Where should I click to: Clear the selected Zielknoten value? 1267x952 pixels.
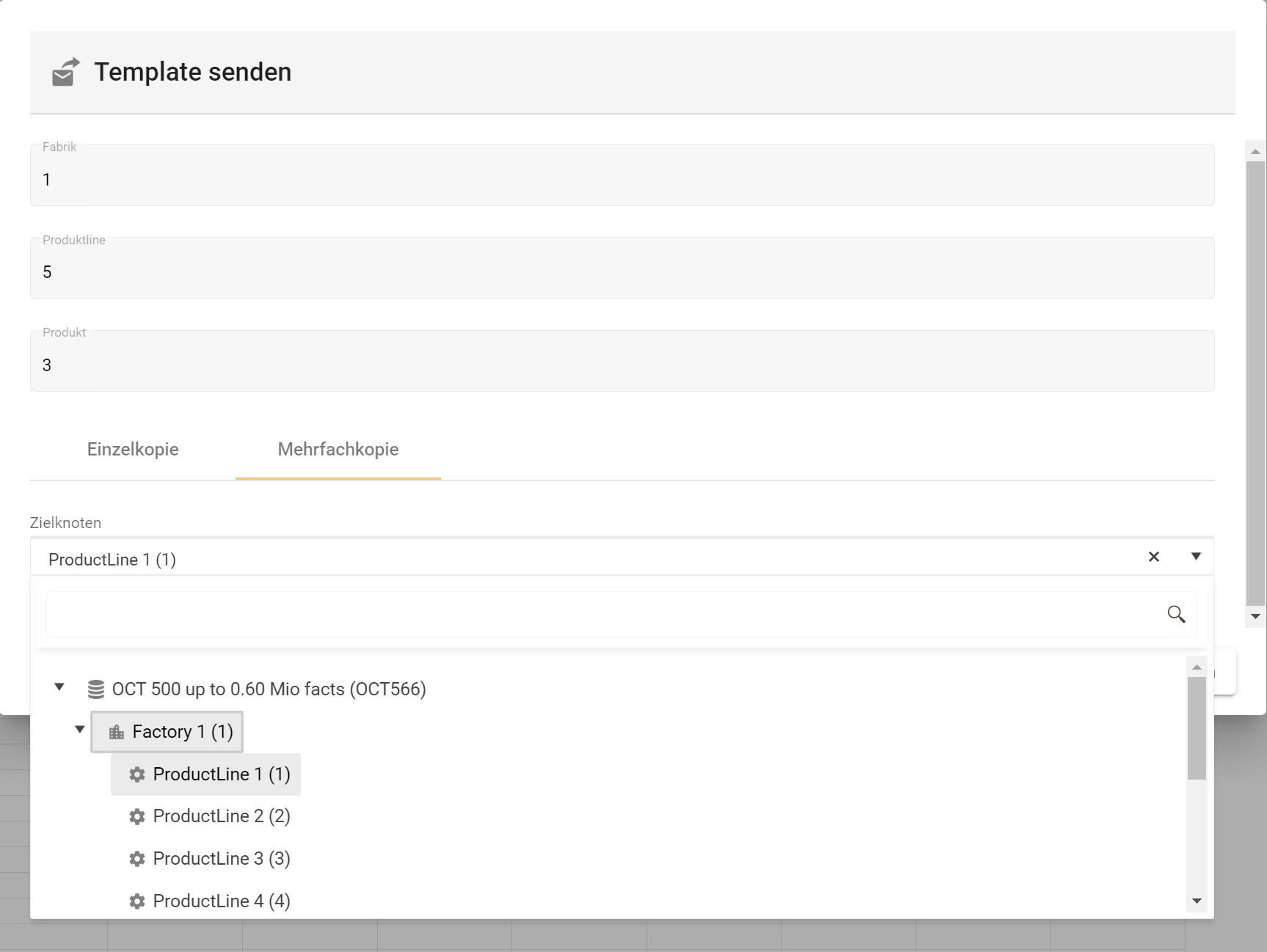tap(1153, 557)
